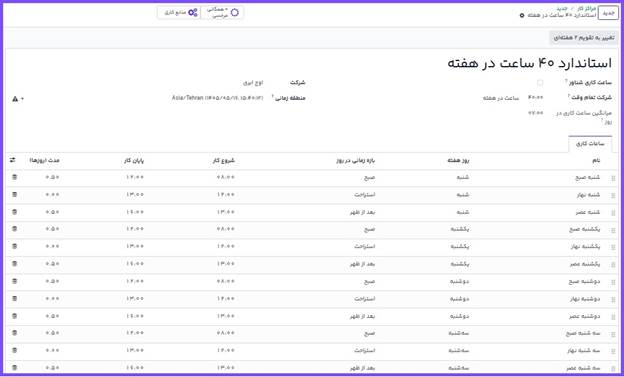Select the ساعات کاری tab
The image size is (624, 377).
pyautogui.click(x=590, y=144)
